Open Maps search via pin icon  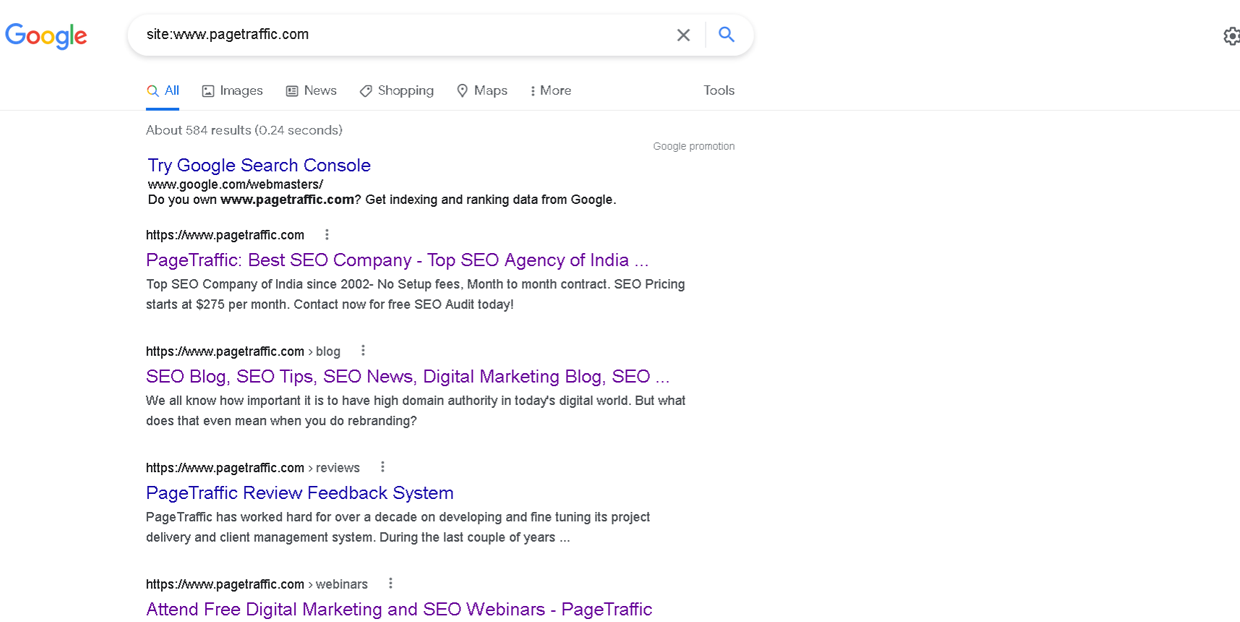pos(481,90)
